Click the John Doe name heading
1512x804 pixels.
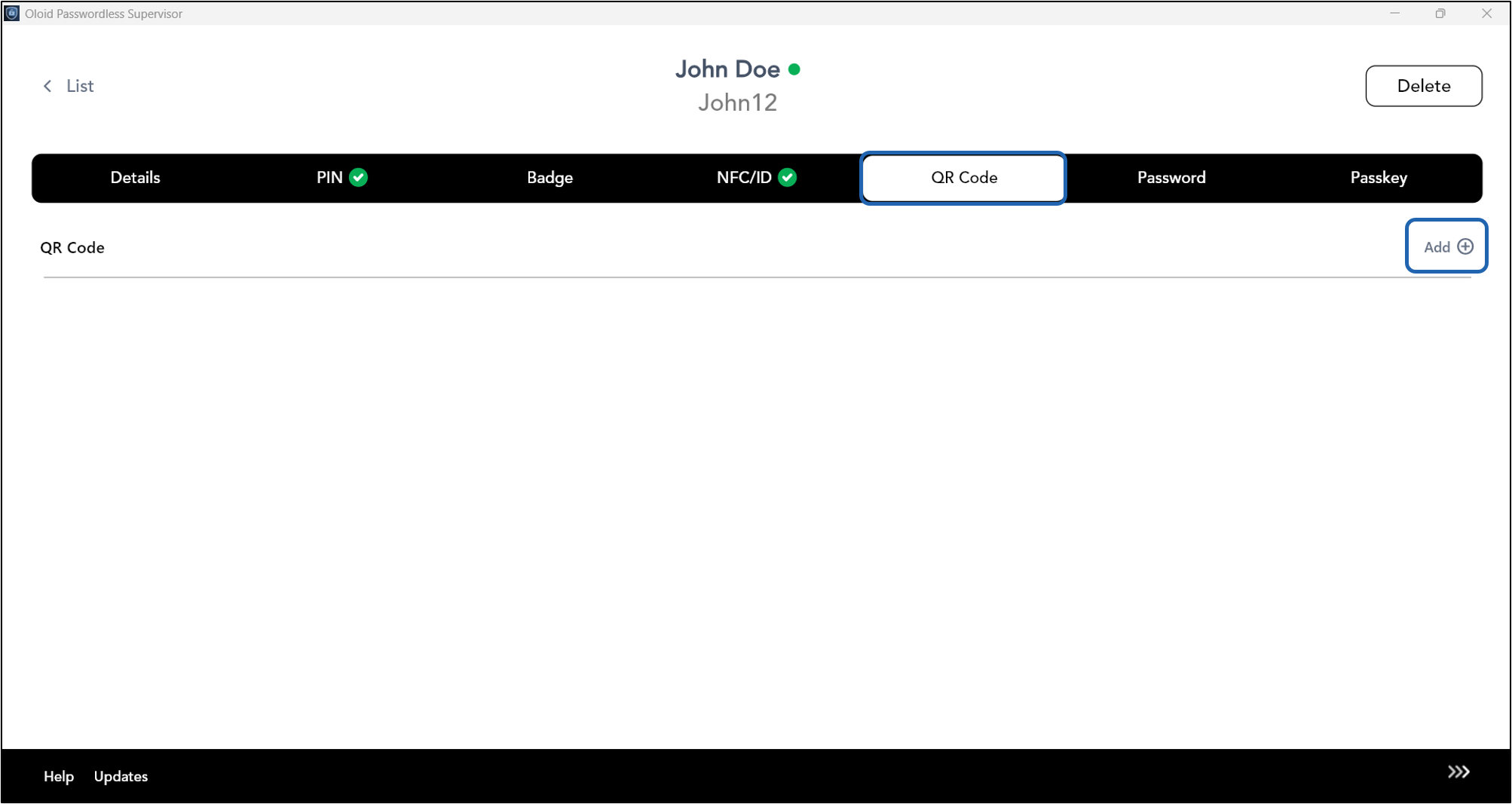pos(727,69)
